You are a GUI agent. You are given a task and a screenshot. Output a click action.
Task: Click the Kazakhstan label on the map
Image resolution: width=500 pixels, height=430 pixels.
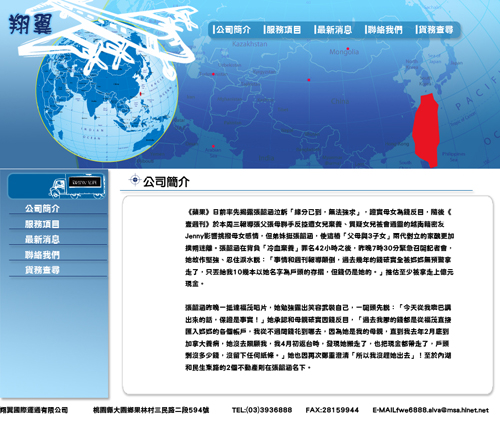point(250,44)
